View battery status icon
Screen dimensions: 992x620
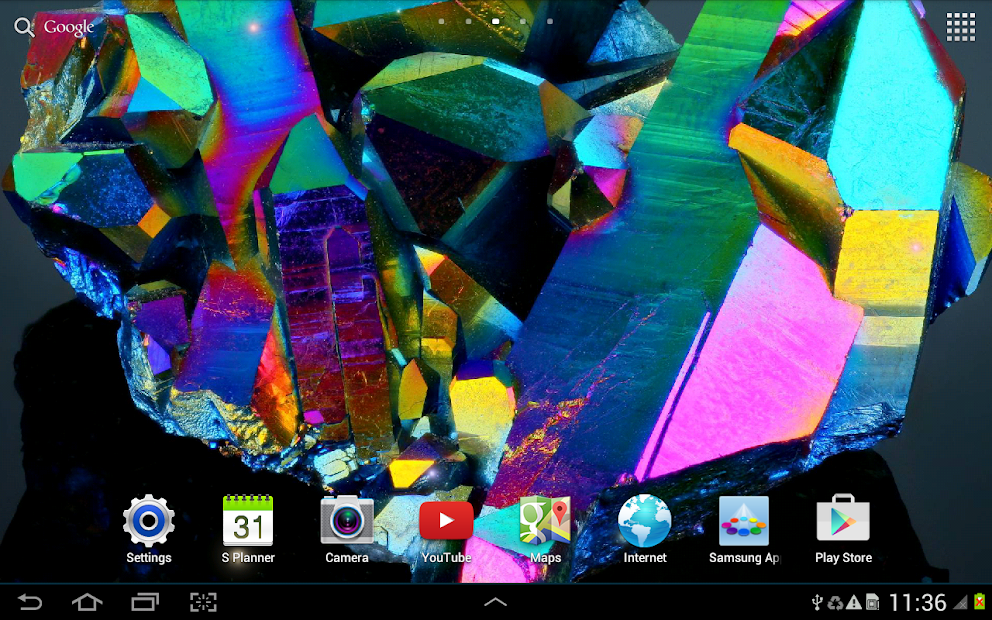[980, 602]
